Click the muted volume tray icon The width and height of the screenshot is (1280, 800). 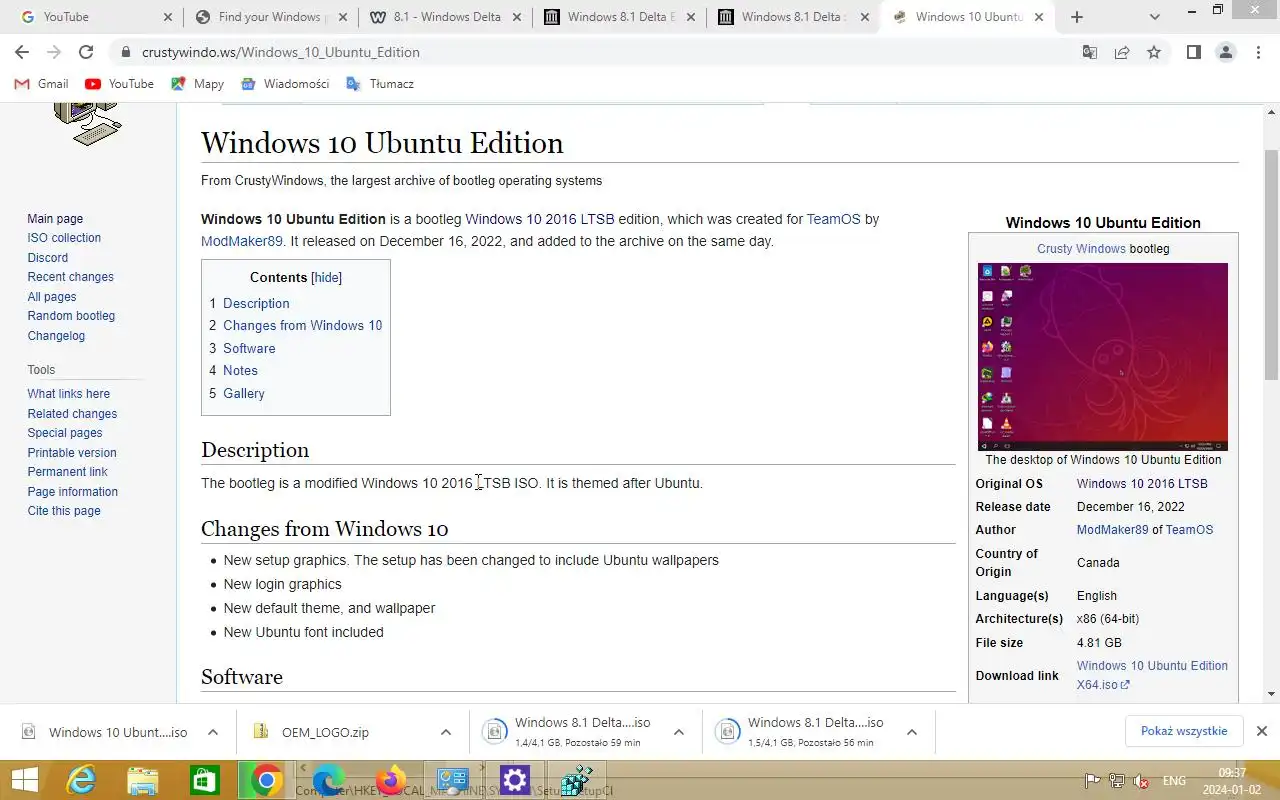point(1140,781)
